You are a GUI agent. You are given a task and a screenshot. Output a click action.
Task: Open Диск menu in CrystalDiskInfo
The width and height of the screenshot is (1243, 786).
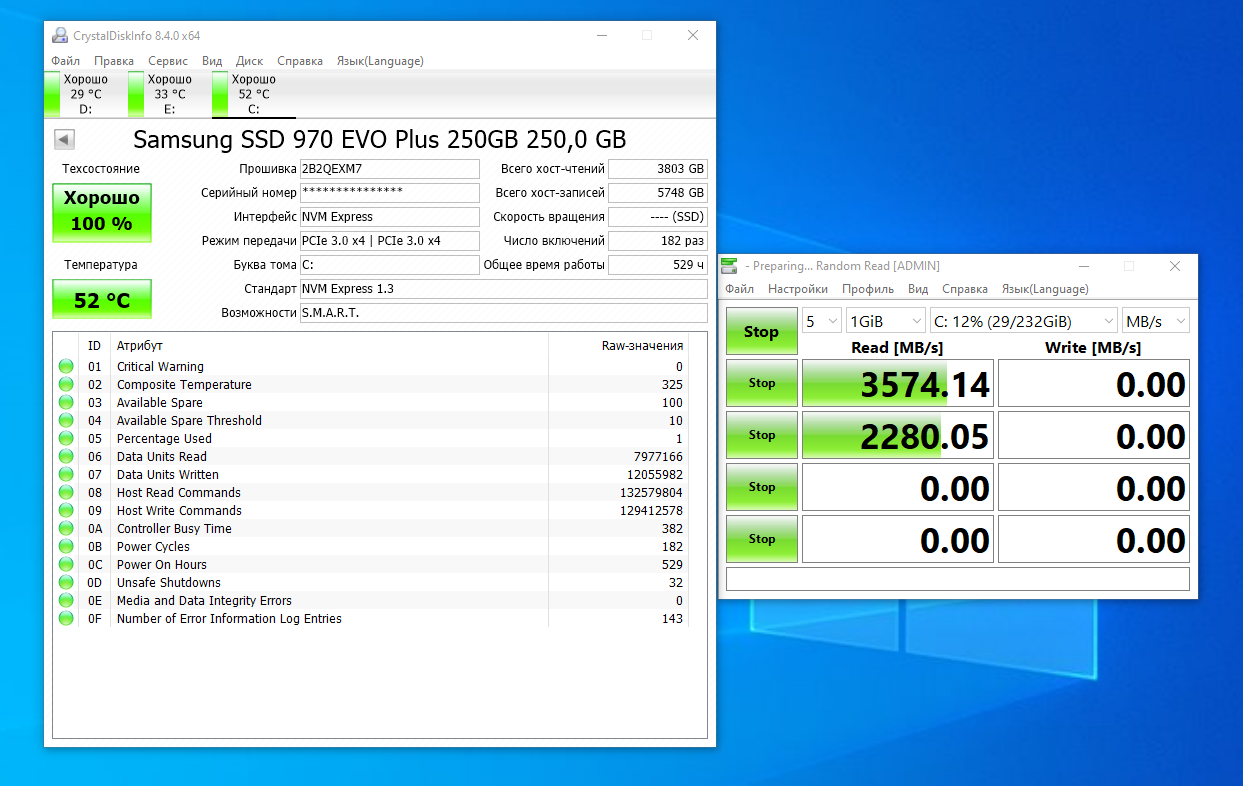[x=250, y=61]
